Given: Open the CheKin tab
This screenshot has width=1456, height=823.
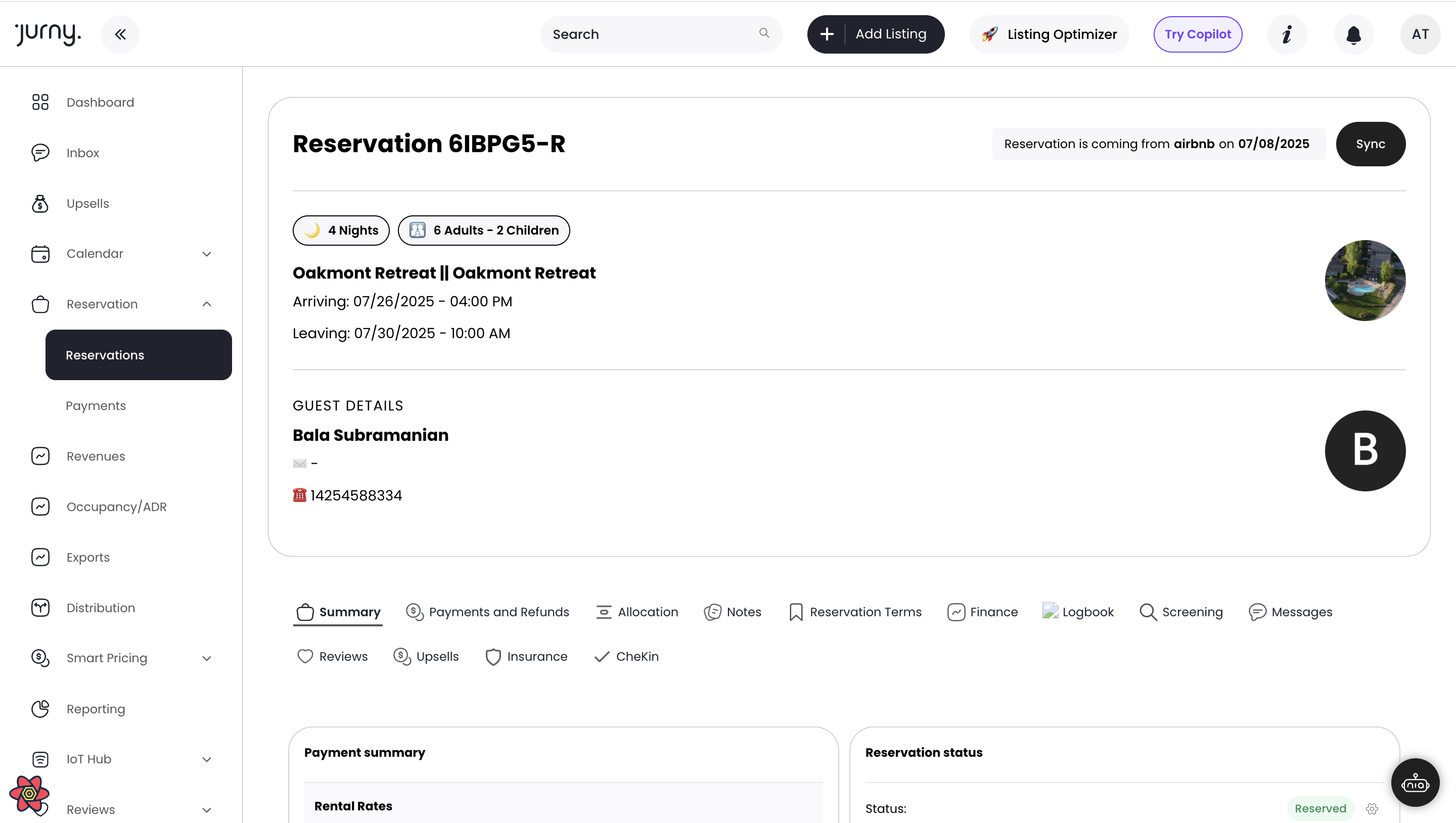Looking at the screenshot, I should point(626,656).
